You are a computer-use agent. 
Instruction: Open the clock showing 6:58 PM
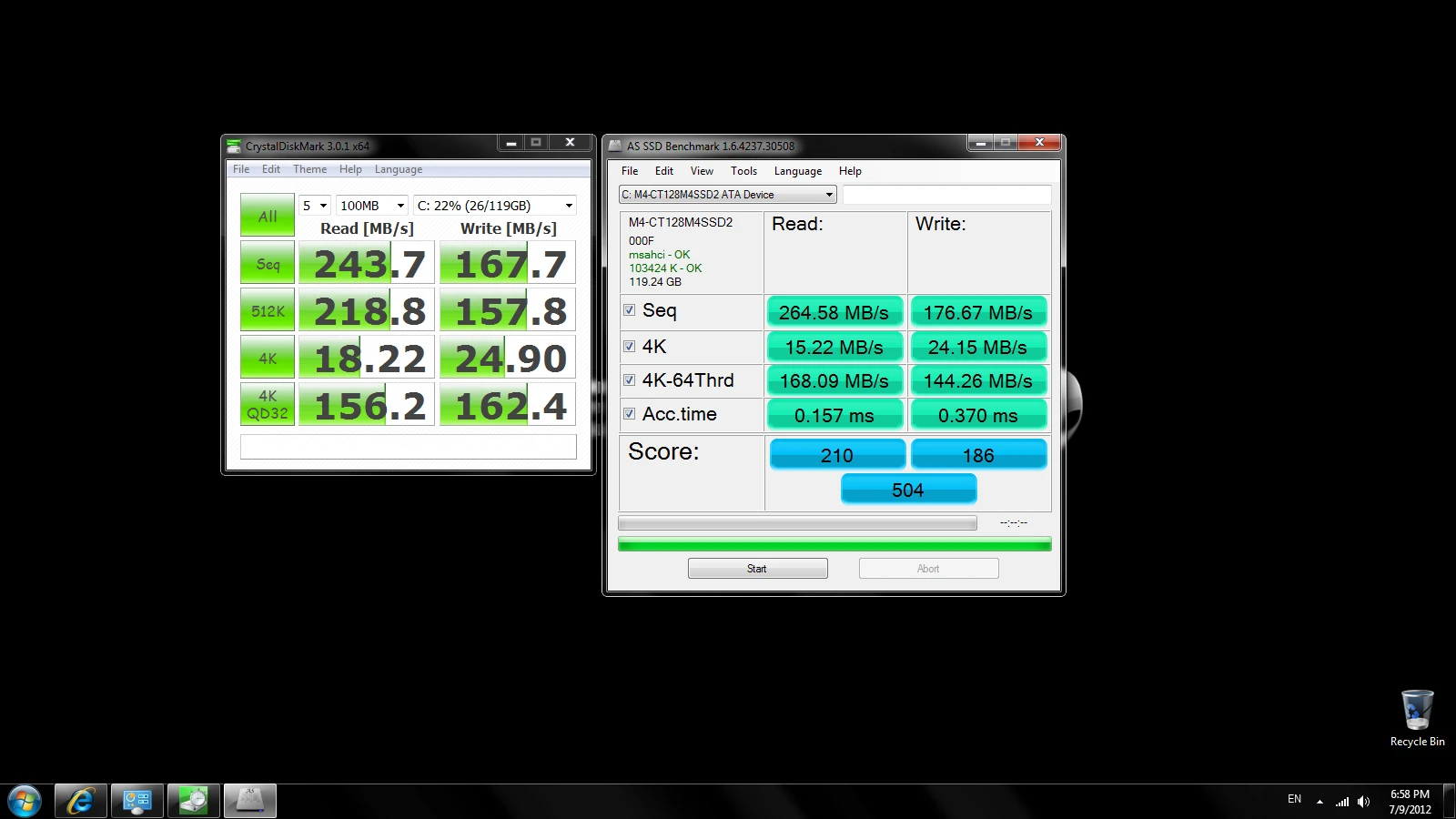click(x=1410, y=802)
